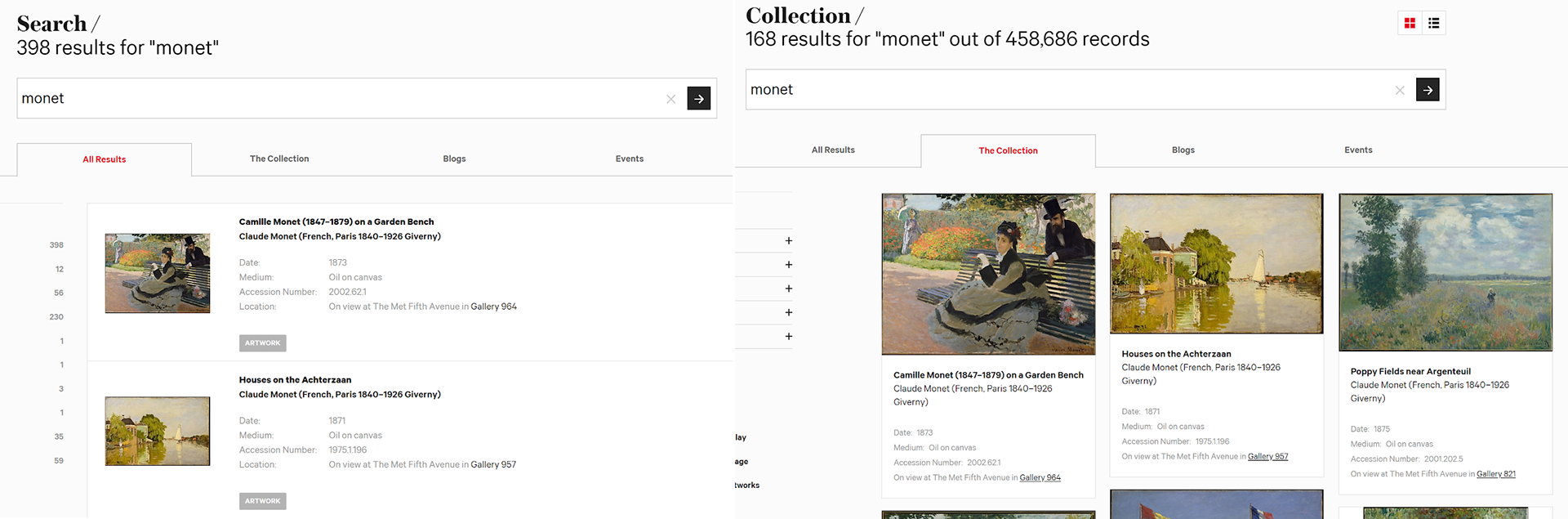Open All Results tab in right Collection panel
Screen dimensions: 1568x519
pos(833,150)
